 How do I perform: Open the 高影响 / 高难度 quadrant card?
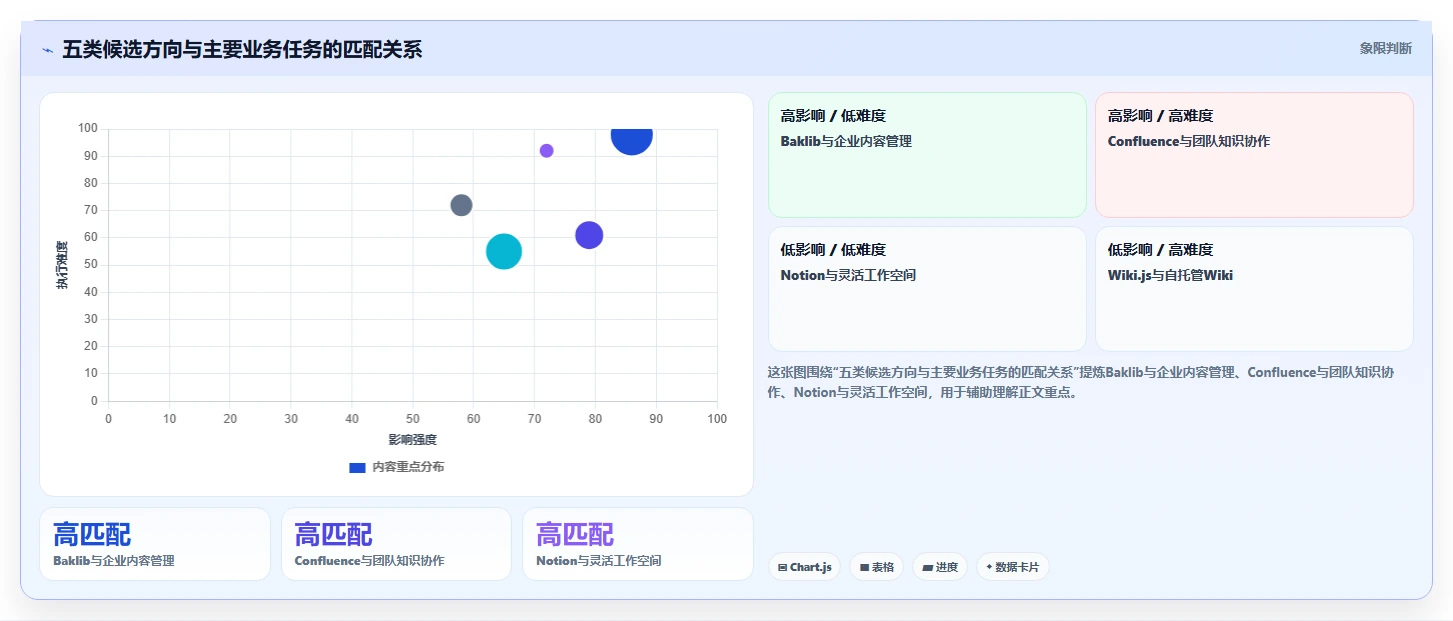1254,155
